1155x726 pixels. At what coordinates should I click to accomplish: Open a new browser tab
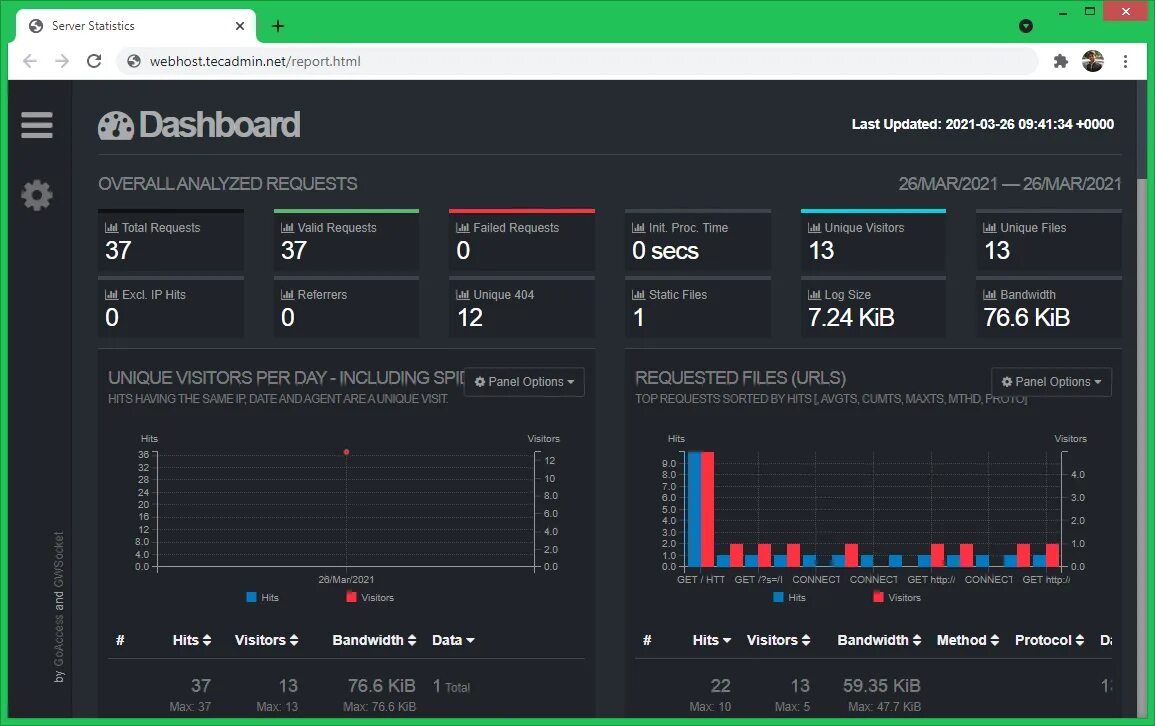pos(278,26)
